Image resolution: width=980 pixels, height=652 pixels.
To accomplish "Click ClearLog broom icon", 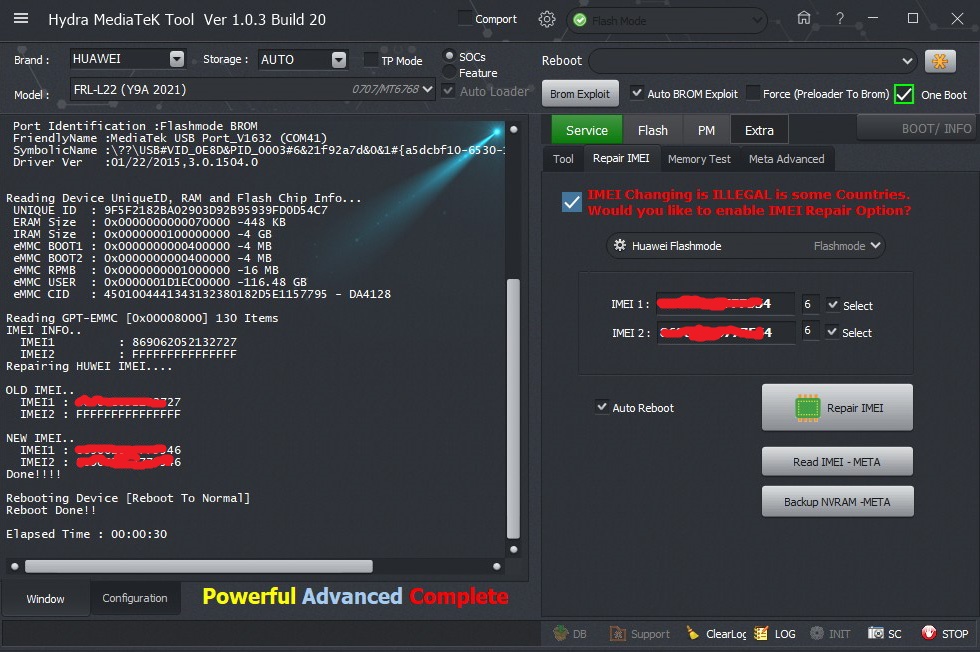I will click(x=692, y=633).
